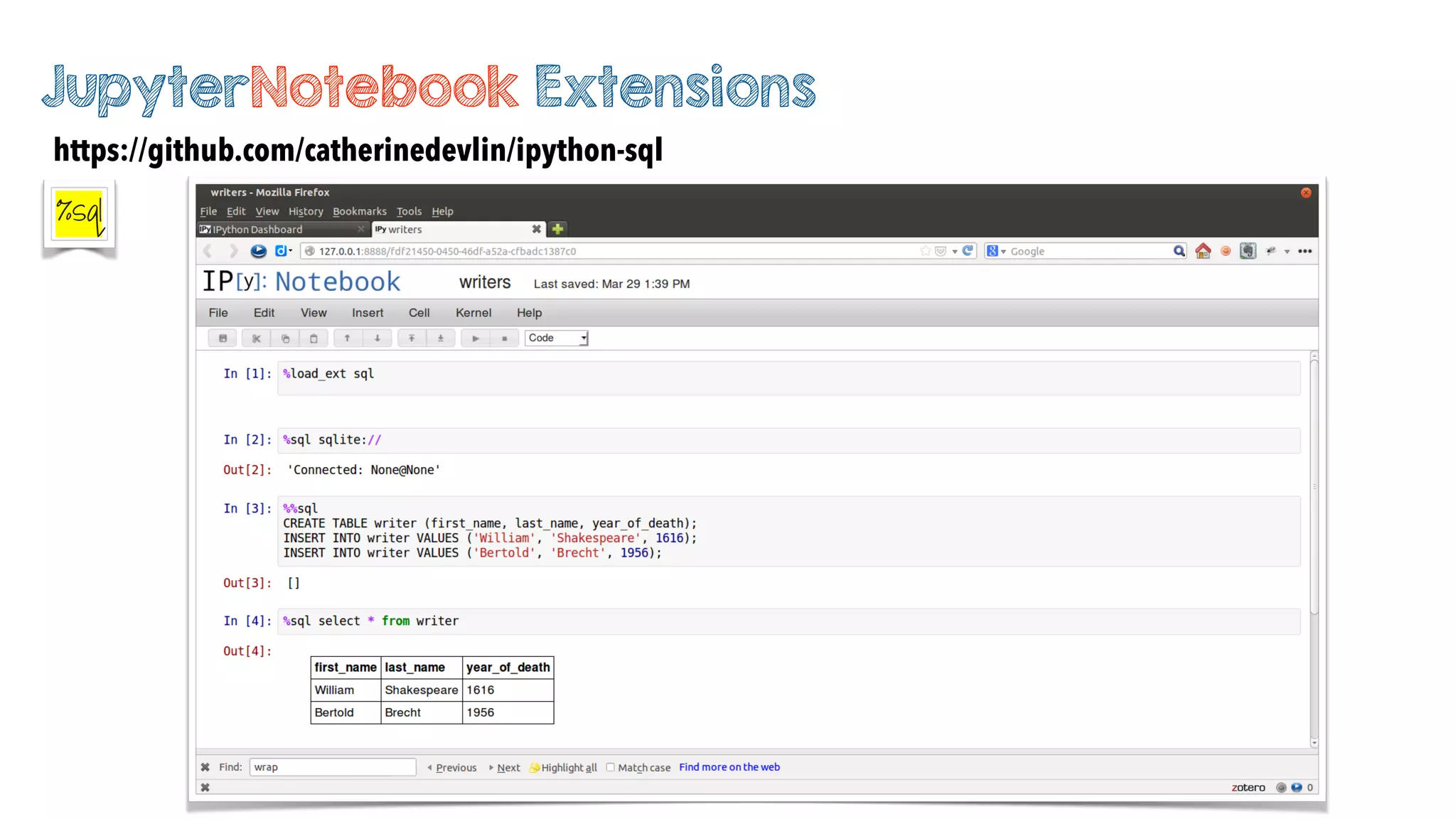1456x819 pixels.
Task: Click the reload icon in the URL bar
Action: pos(968,251)
